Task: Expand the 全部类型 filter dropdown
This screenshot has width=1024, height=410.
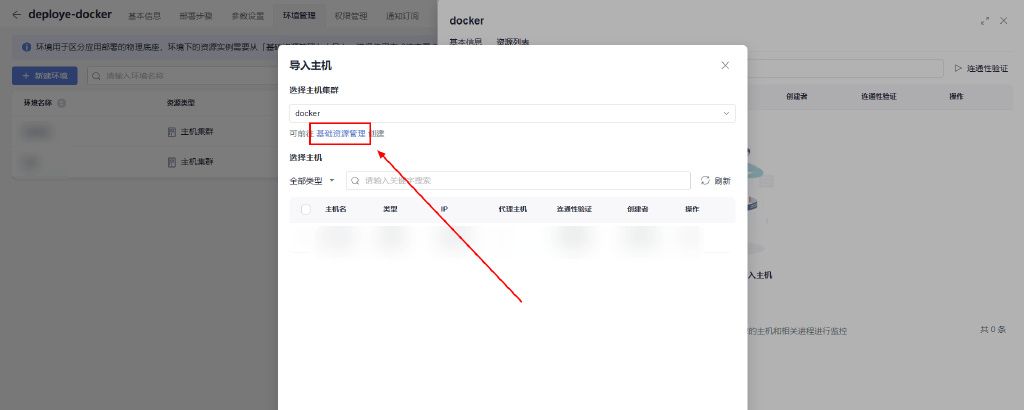Action: (312, 181)
